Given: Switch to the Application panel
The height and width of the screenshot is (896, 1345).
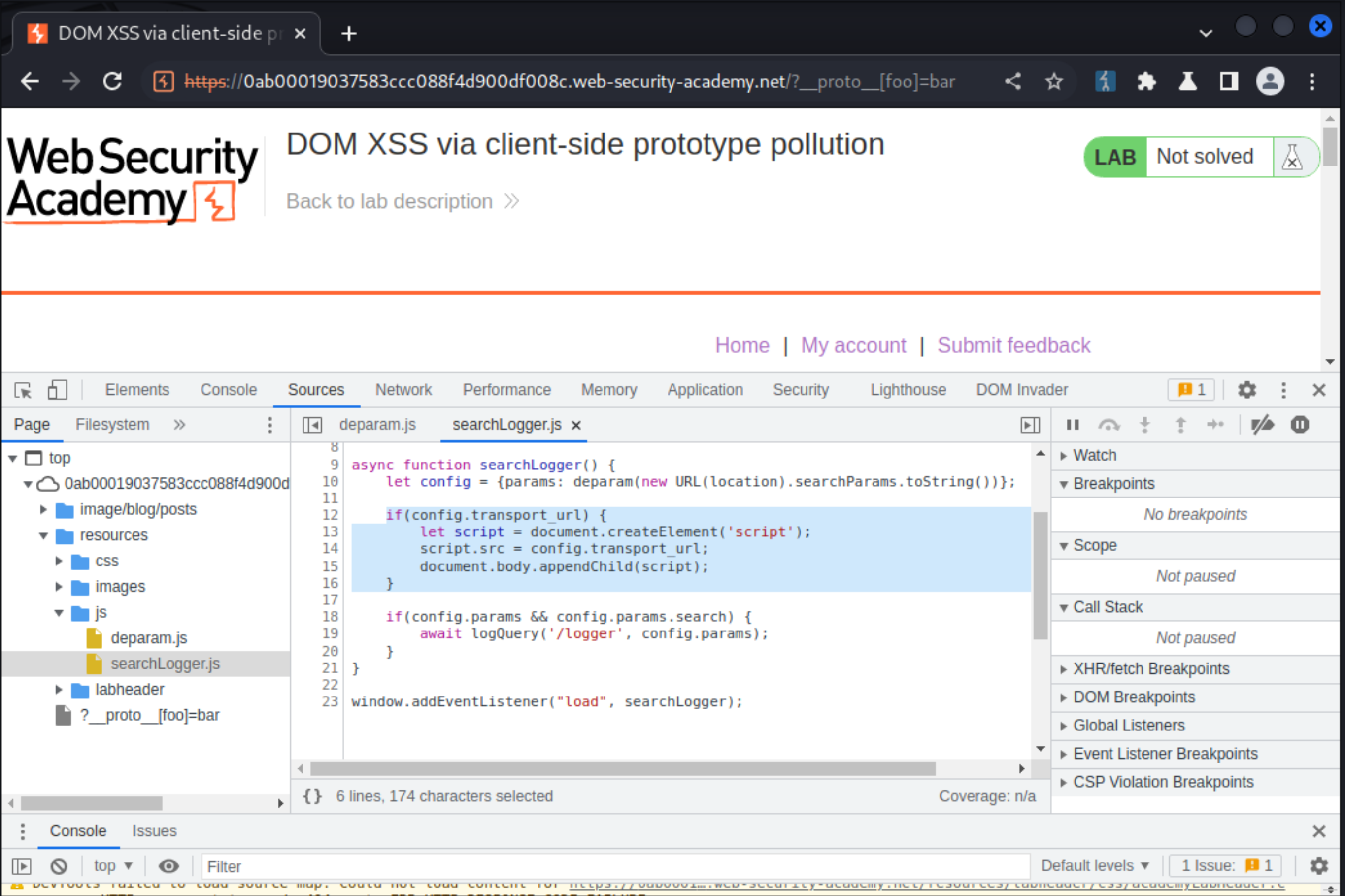Looking at the screenshot, I should pos(705,390).
